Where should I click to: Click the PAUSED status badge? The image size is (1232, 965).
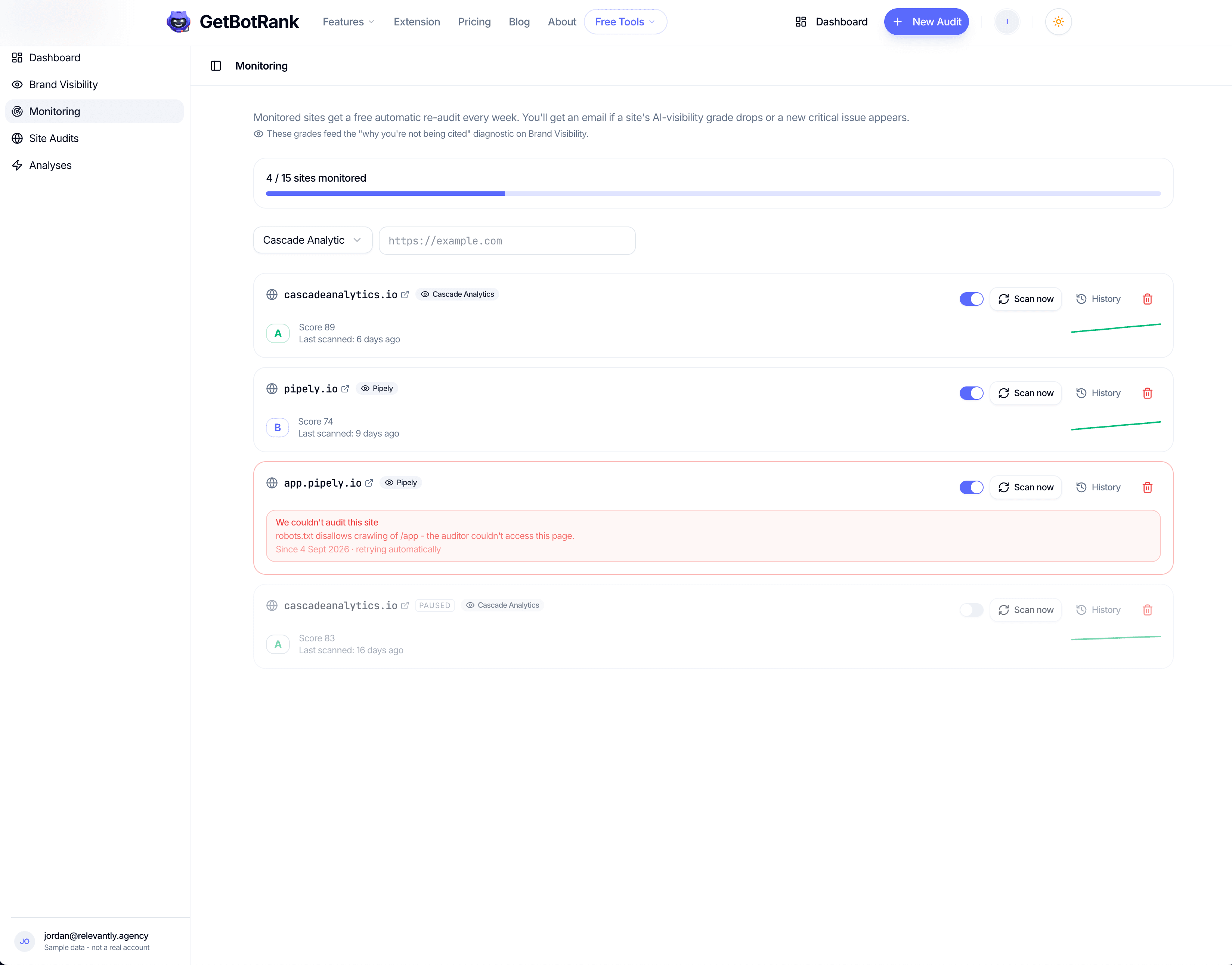click(435, 606)
